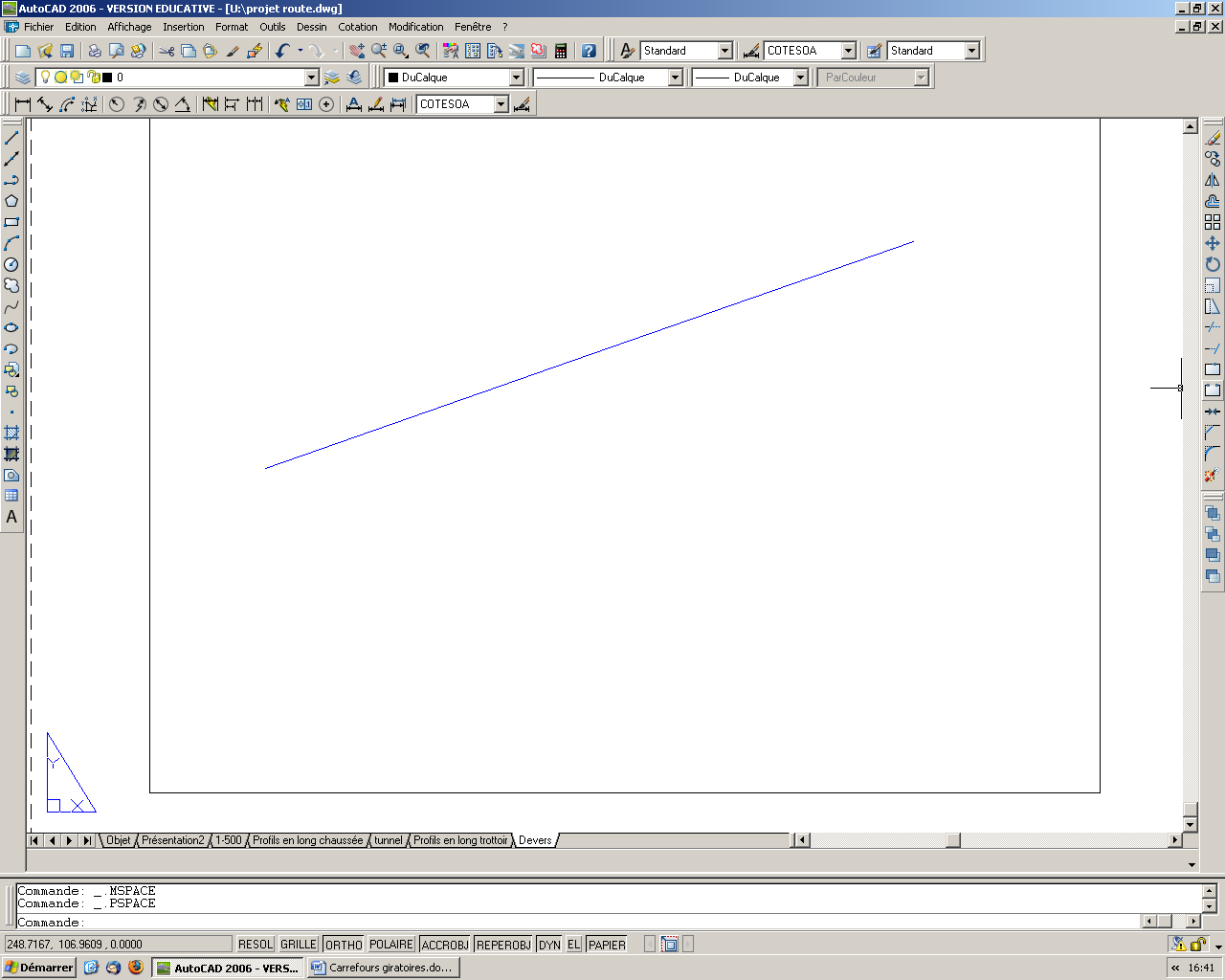Screen dimensions: 1225x980
Task: Open the Affichage menu
Action: click(x=129, y=27)
